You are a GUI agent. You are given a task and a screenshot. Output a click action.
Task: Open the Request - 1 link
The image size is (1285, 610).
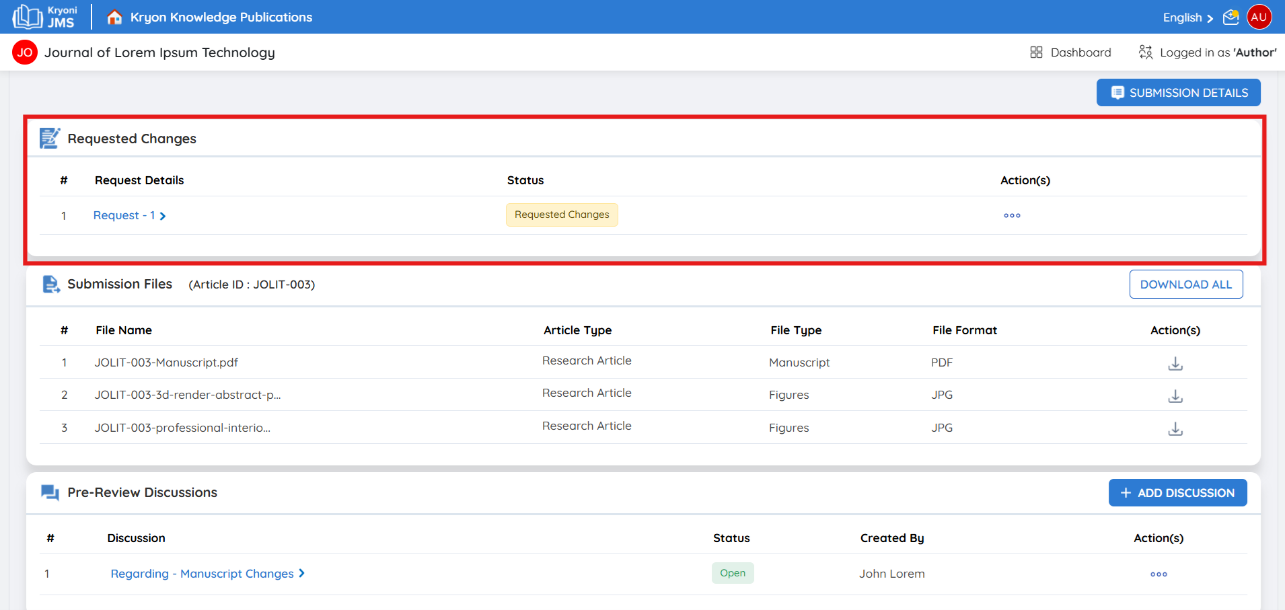tap(124, 215)
